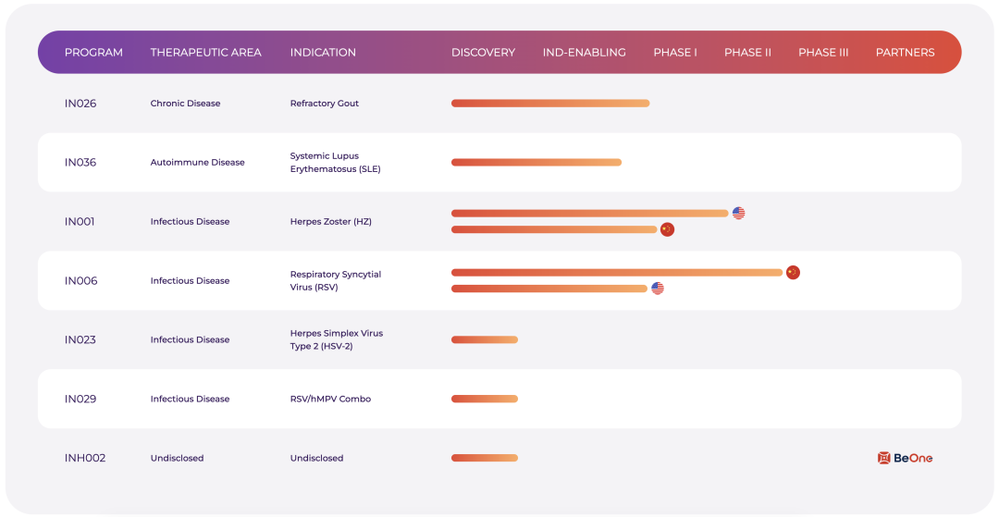Open the INH002 program name
The width and height of the screenshot is (999, 517).
[85, 458]
